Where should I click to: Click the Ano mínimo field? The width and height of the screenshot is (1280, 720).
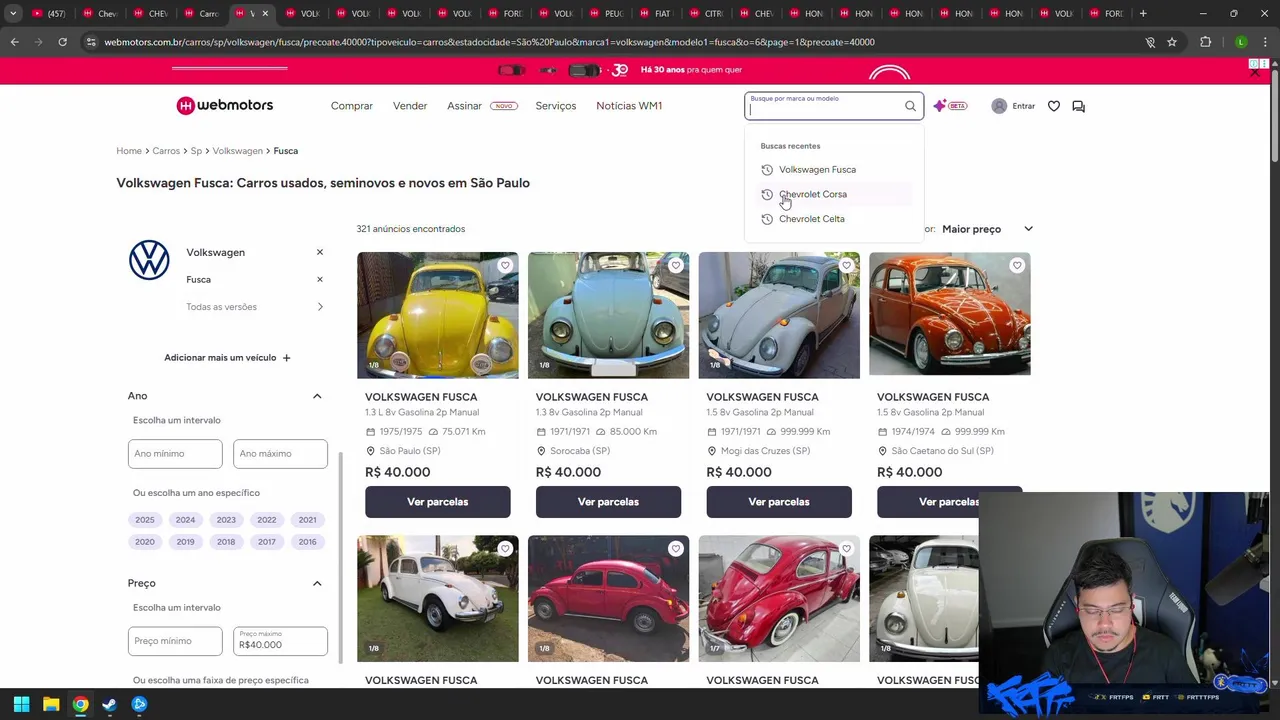(175, 454)
